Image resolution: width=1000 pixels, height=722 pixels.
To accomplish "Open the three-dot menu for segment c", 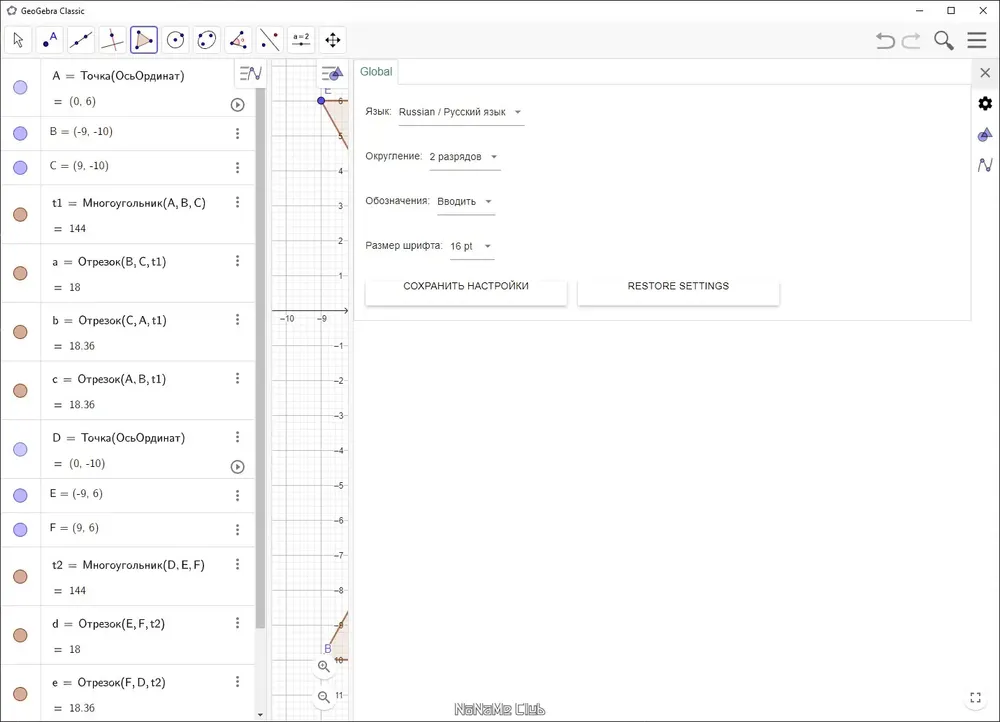I will click(x=237, y=378).
